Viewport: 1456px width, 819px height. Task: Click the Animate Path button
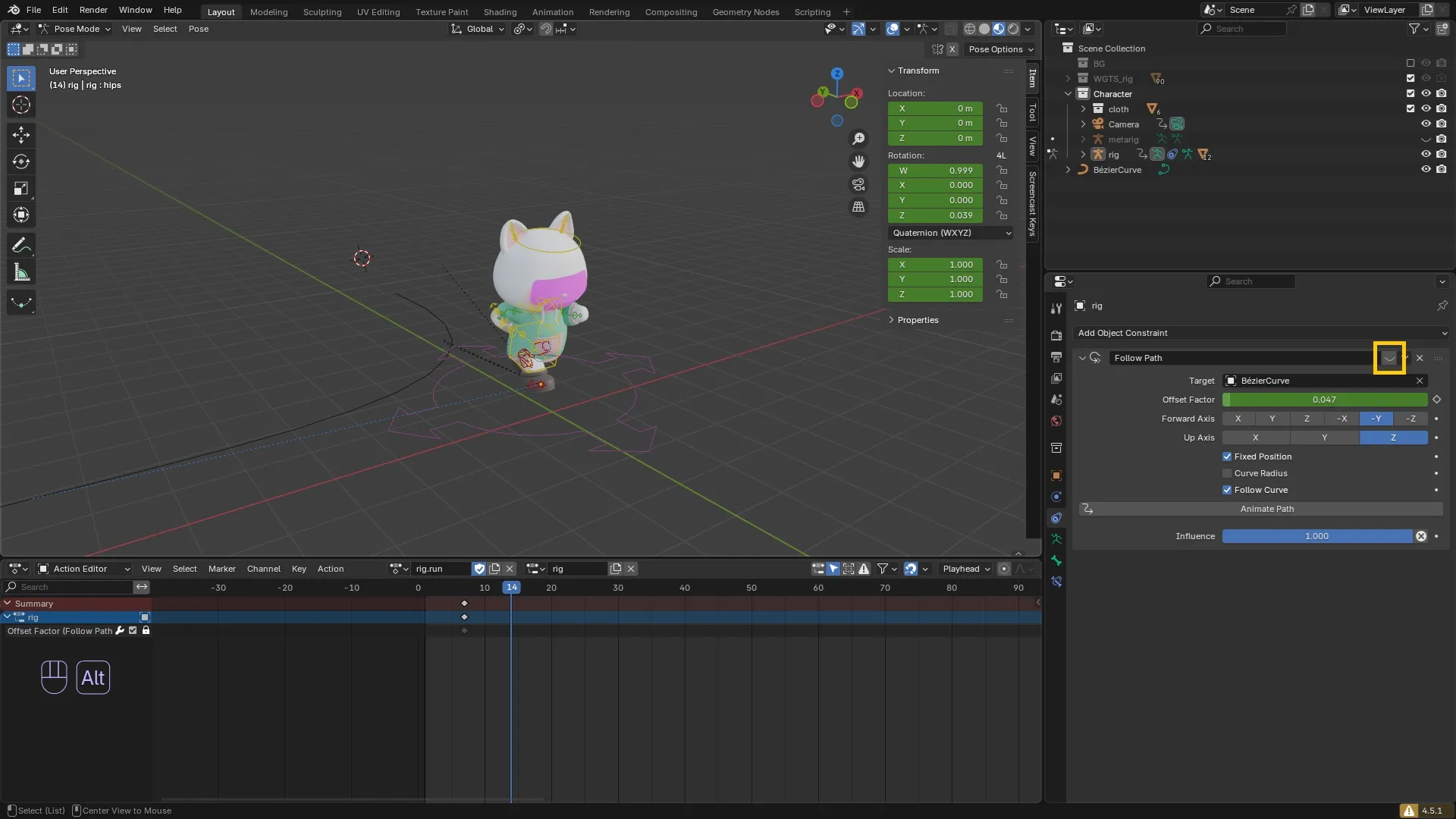click(1266, 509)
